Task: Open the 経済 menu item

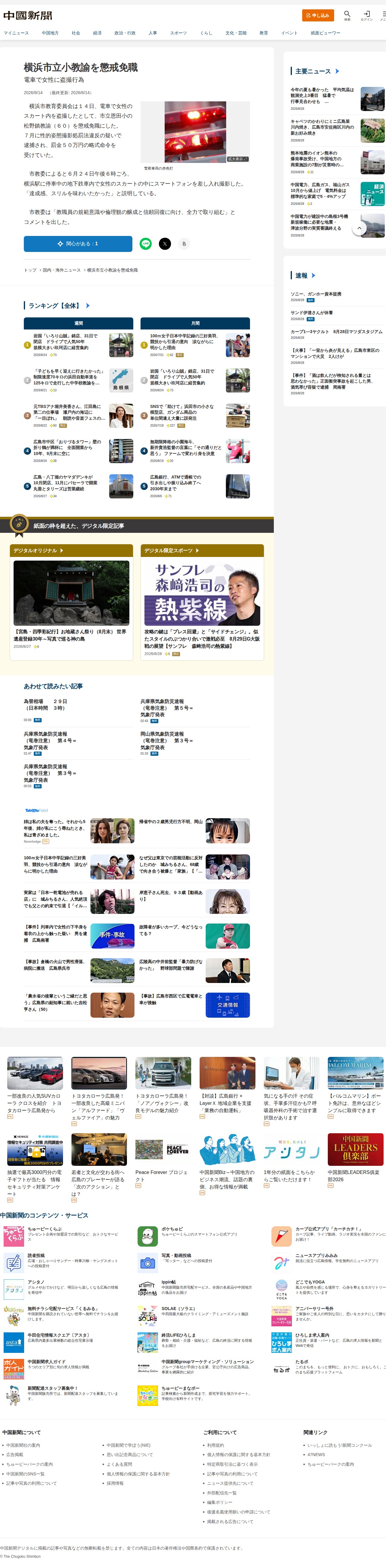Action: [97, 33]
